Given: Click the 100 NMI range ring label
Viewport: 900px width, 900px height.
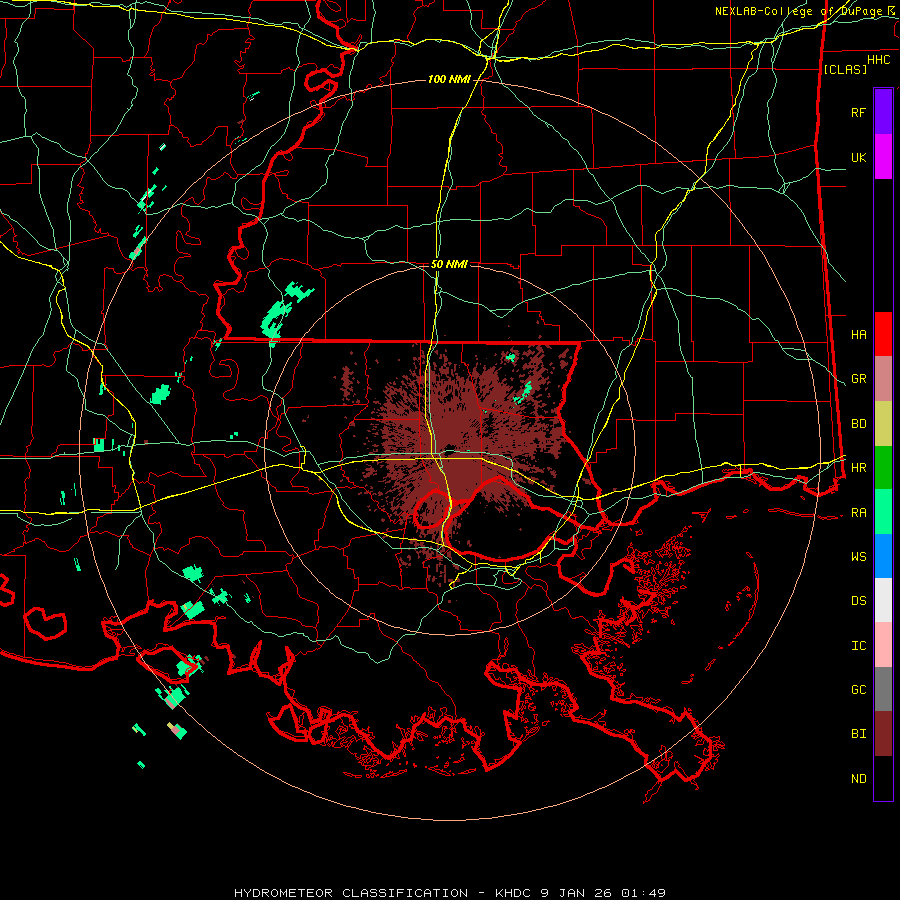Looking at the screenshot, I should pos(449,79).
